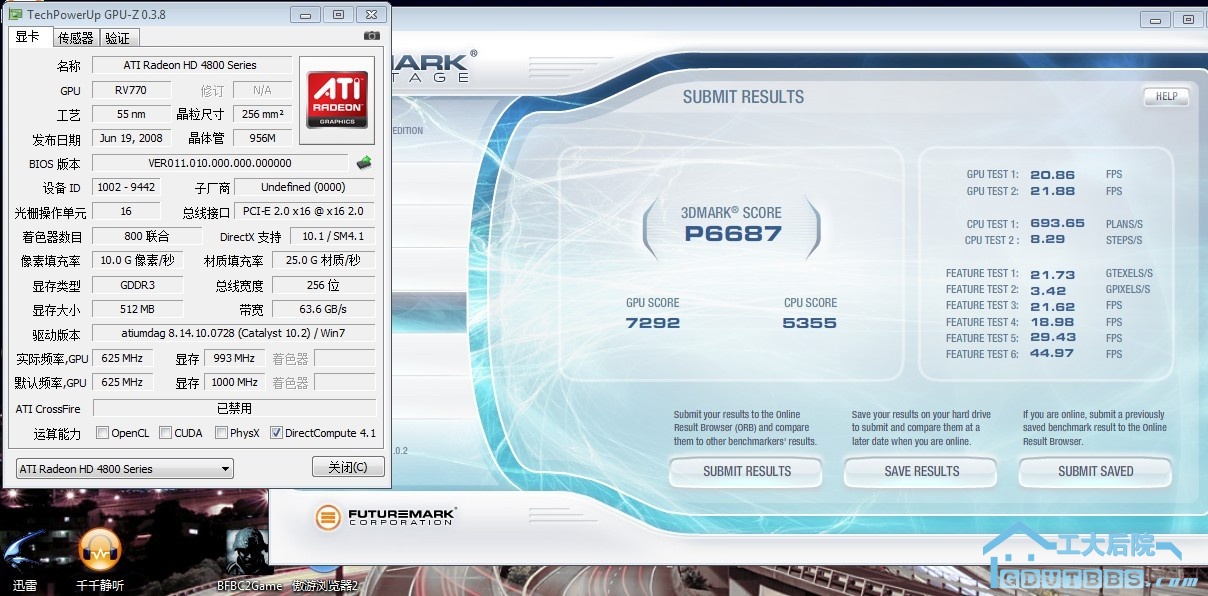The image size is (1208, 596).
Task: Click the ATI Radeon logo image
Action: (x=337, y=99)
